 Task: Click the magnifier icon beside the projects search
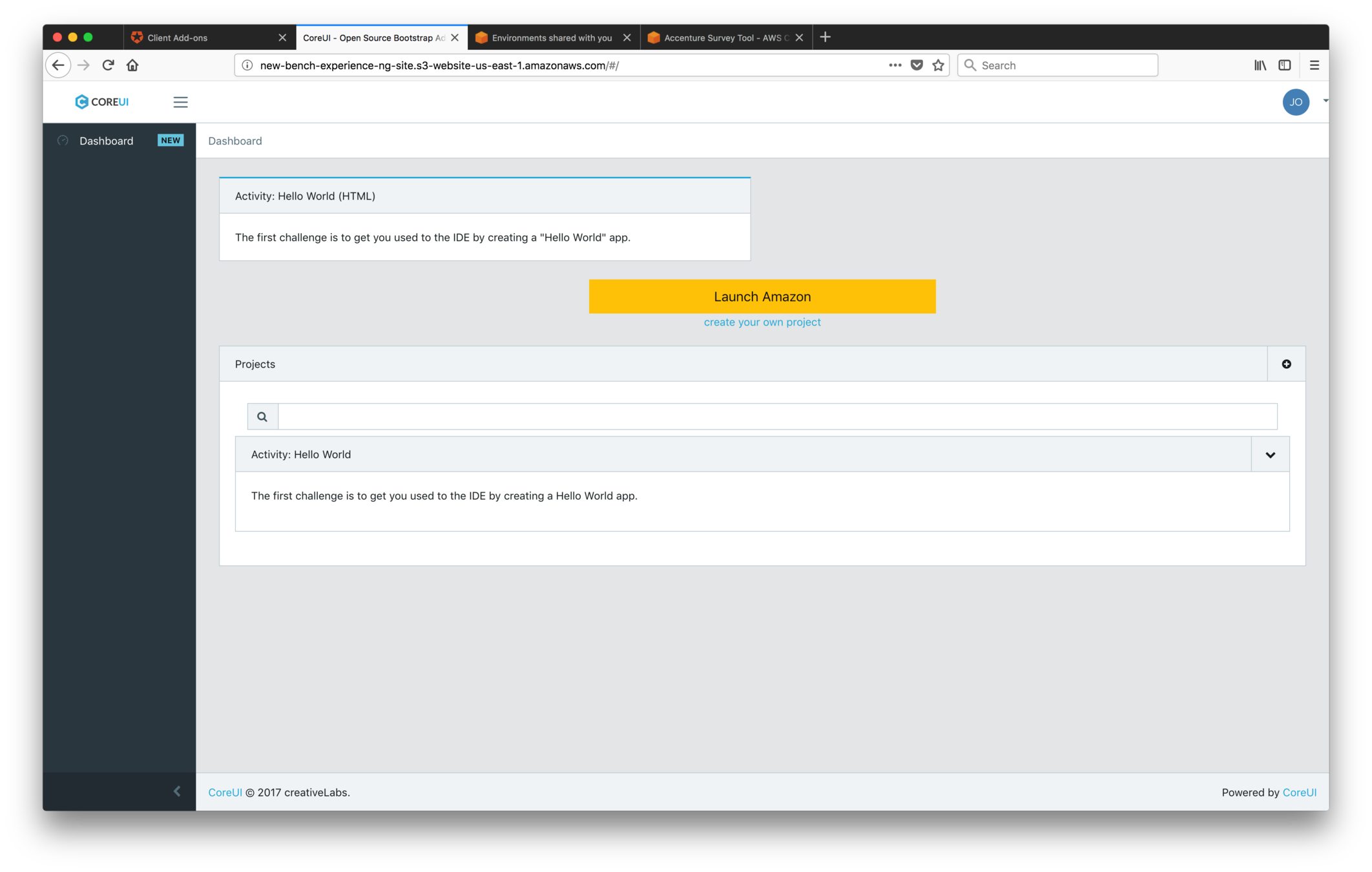coord(262,417)
